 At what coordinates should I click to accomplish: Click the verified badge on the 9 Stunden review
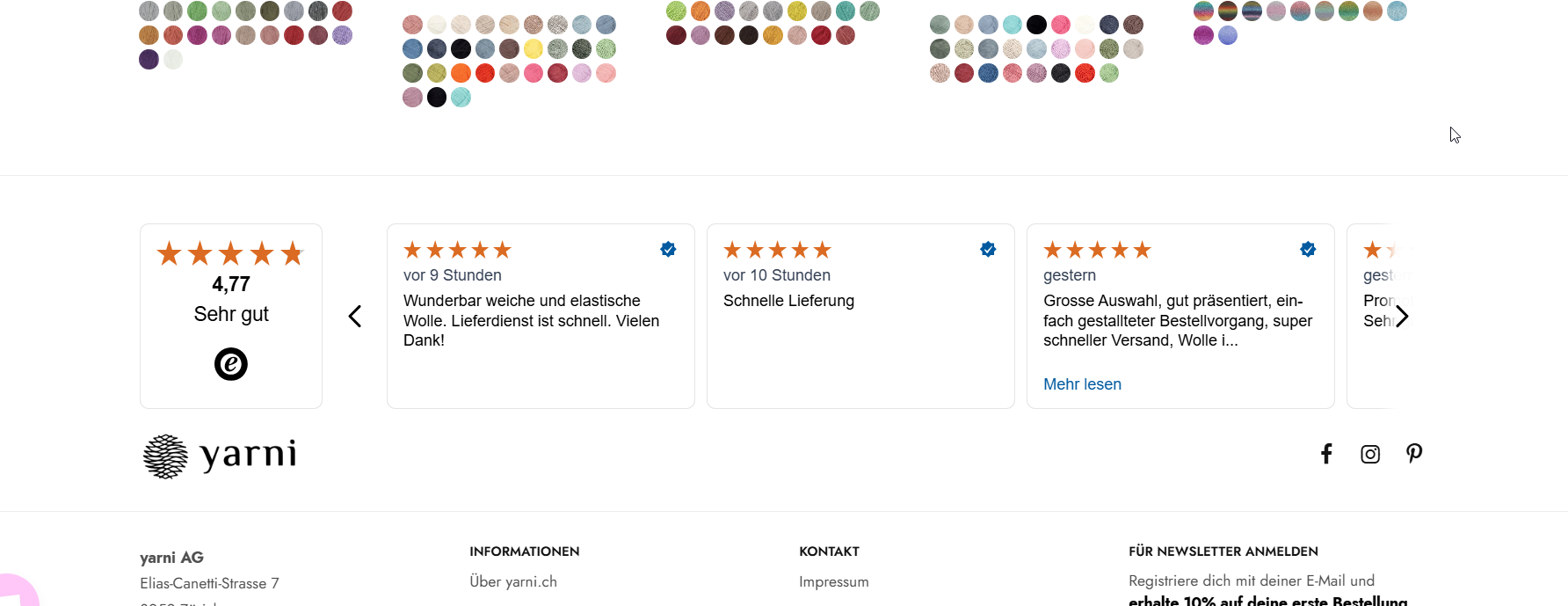click(x=668, y=249)
